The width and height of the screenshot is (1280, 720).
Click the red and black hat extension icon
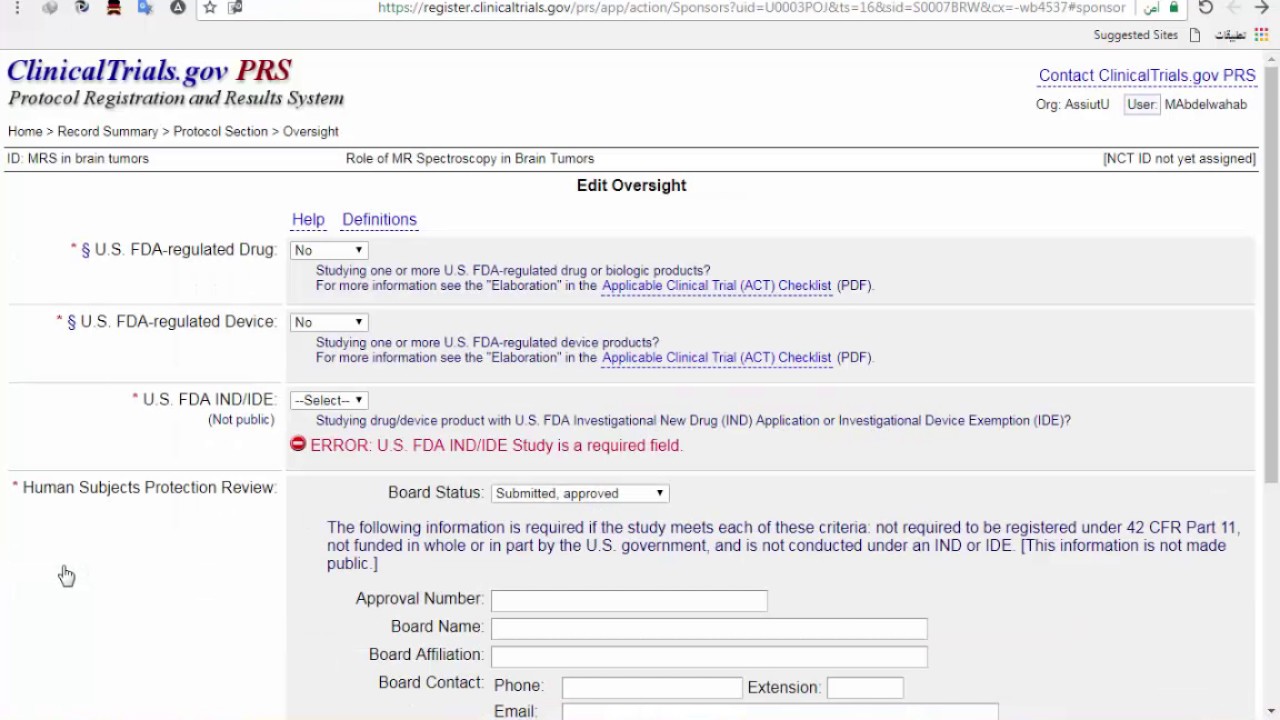(x=114, y=8)
